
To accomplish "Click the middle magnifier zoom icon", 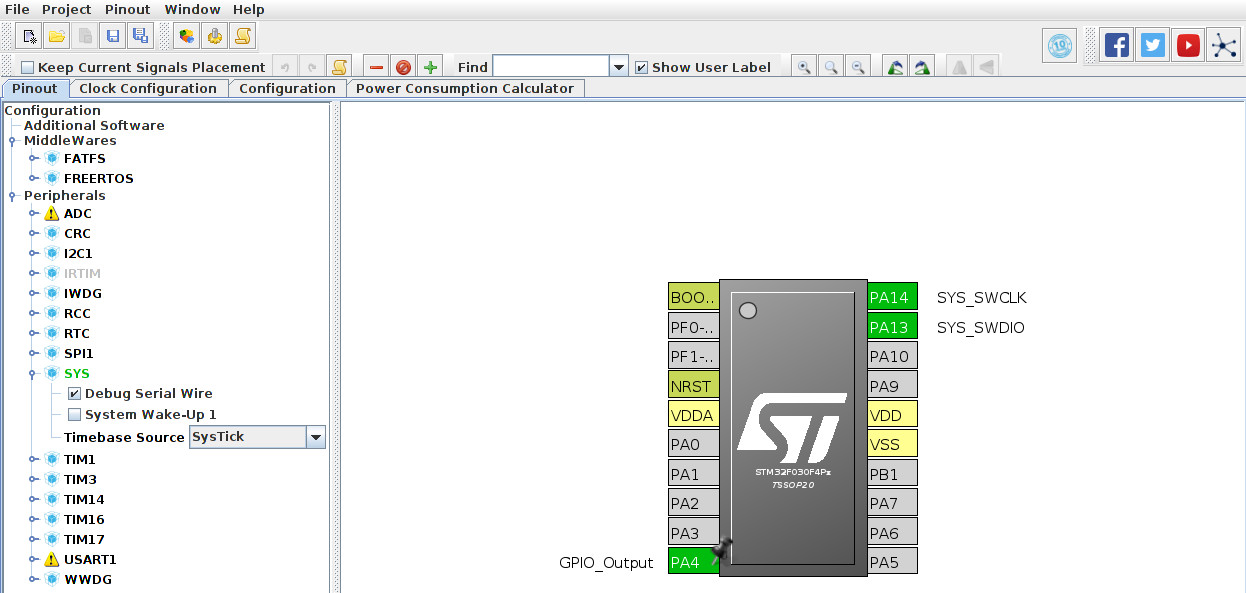I will 831,68.
